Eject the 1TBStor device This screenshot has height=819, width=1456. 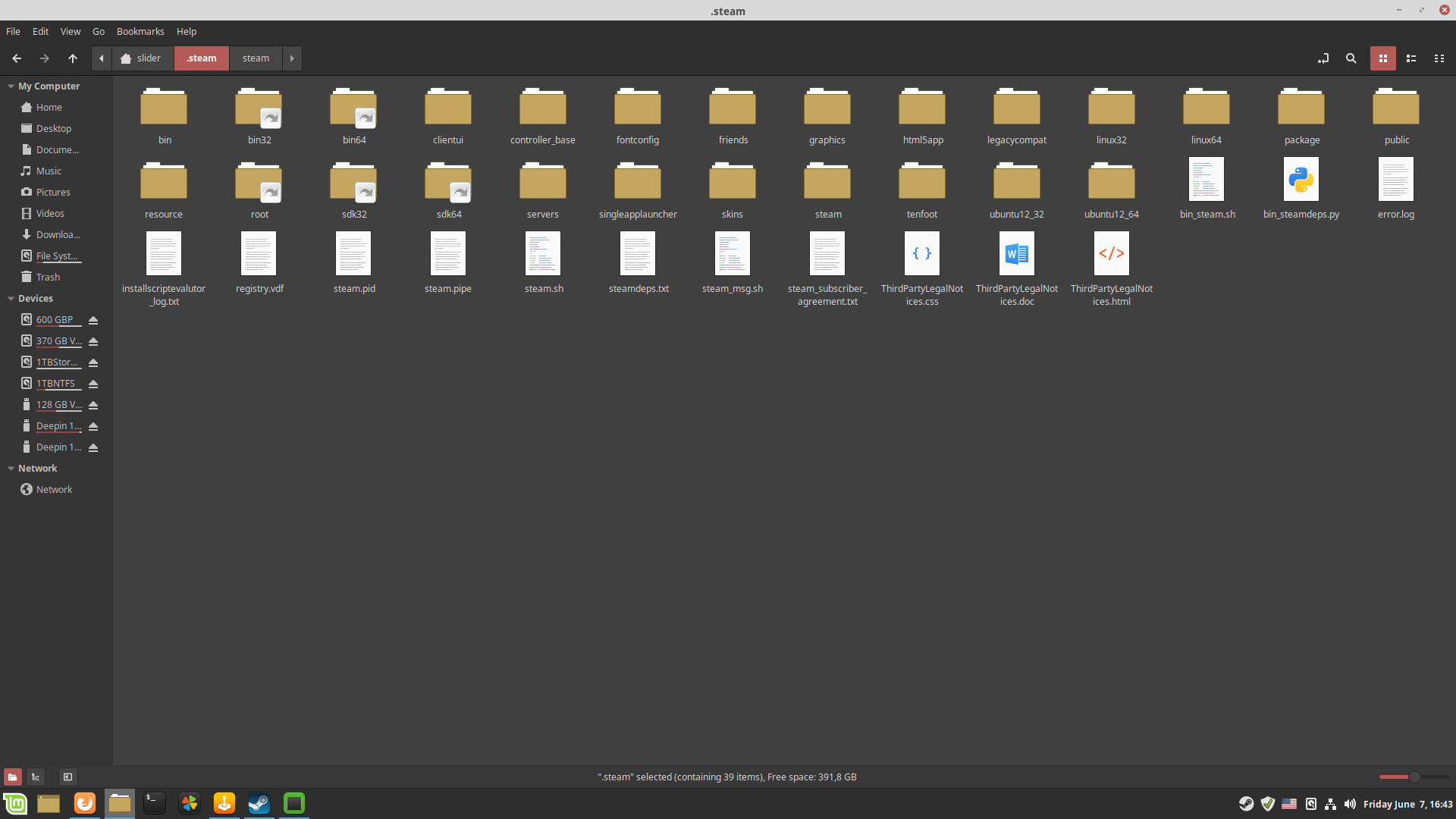[x=93, y=362]
